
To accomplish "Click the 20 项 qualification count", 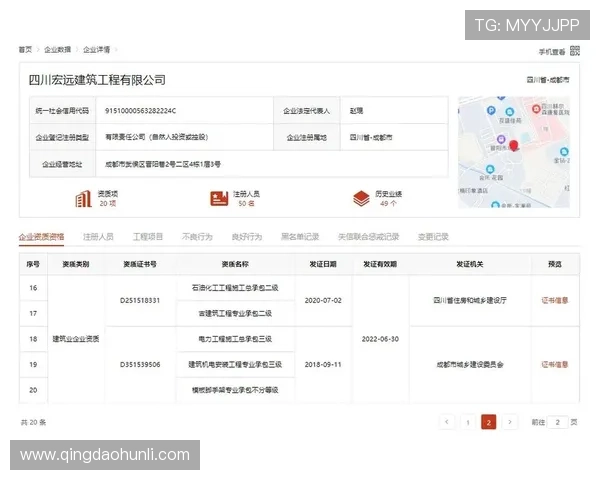I will point(108,204).
